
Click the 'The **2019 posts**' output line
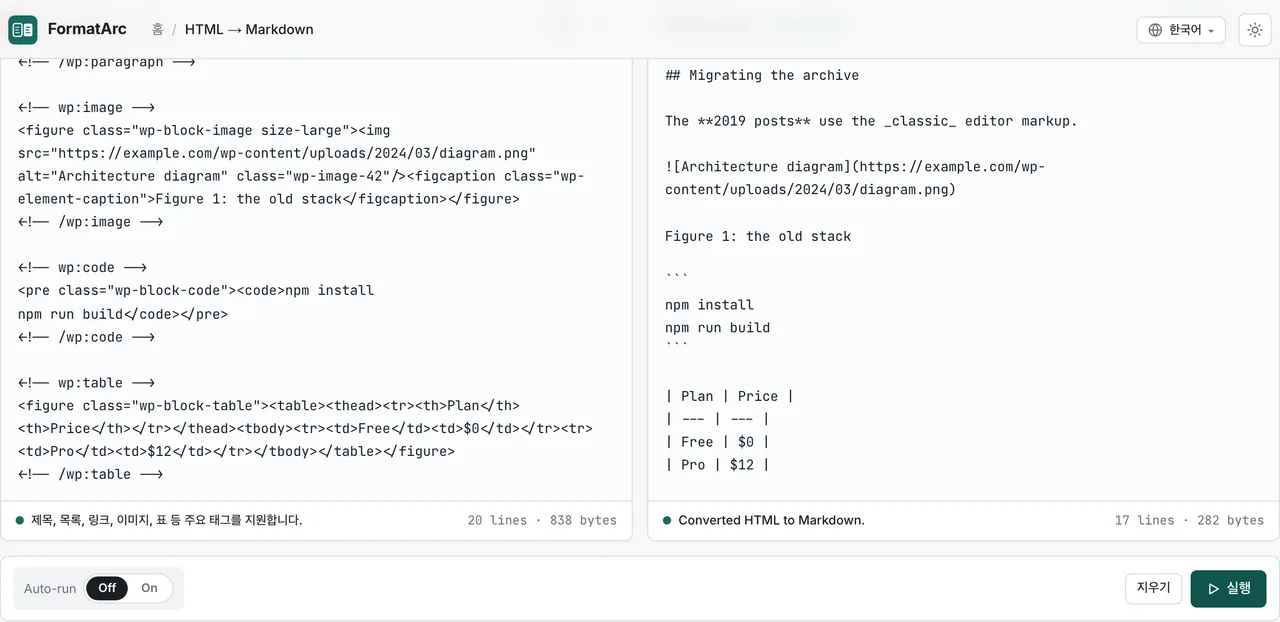(871, 121)
